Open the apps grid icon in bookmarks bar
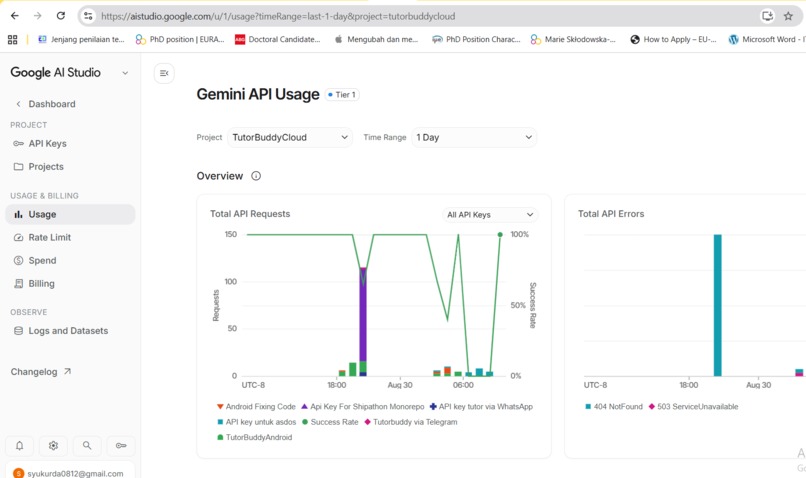The width and height of the screenshot is (806, 478). 12,40
